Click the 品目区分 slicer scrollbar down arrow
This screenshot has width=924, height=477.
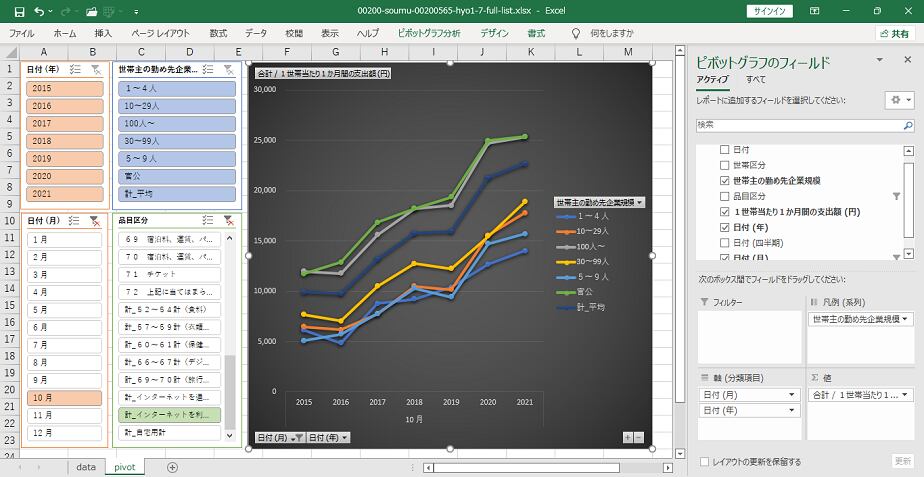(x=230, y=435)
